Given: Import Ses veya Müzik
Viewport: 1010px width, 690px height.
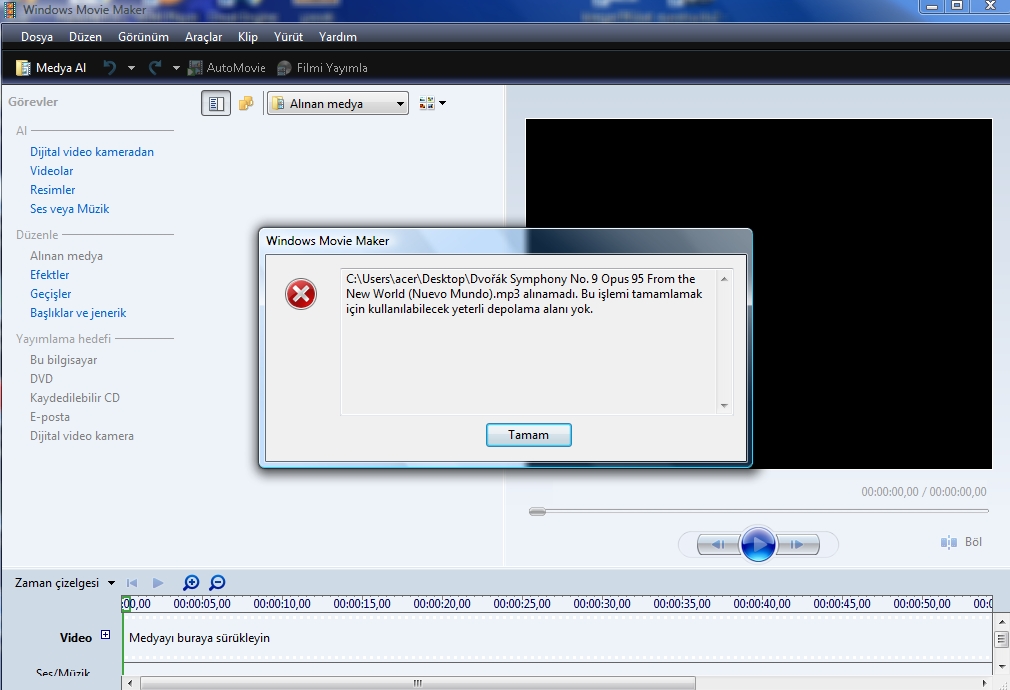Looking at the screenshot, I should 70,209.
